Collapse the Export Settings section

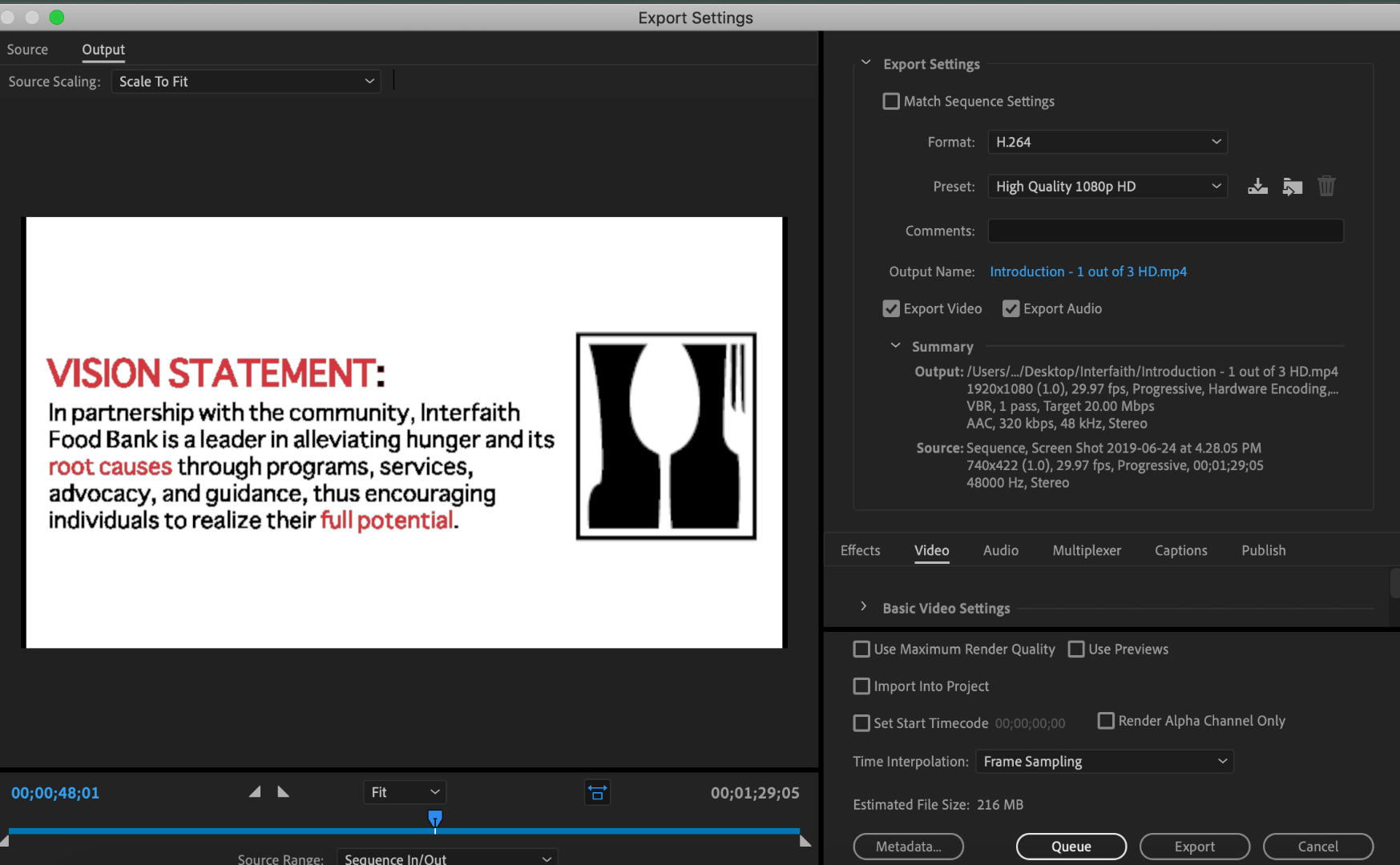[865, 62]
